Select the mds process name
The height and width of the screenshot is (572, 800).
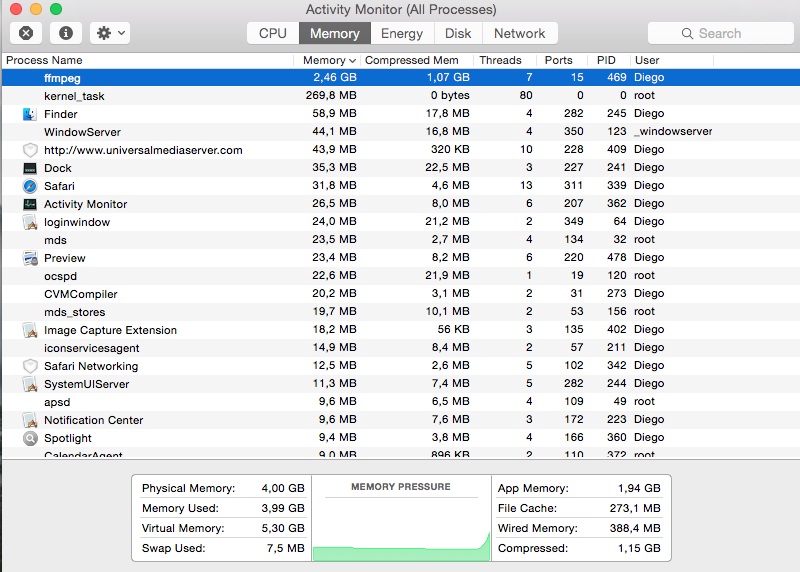click(55, 240)
